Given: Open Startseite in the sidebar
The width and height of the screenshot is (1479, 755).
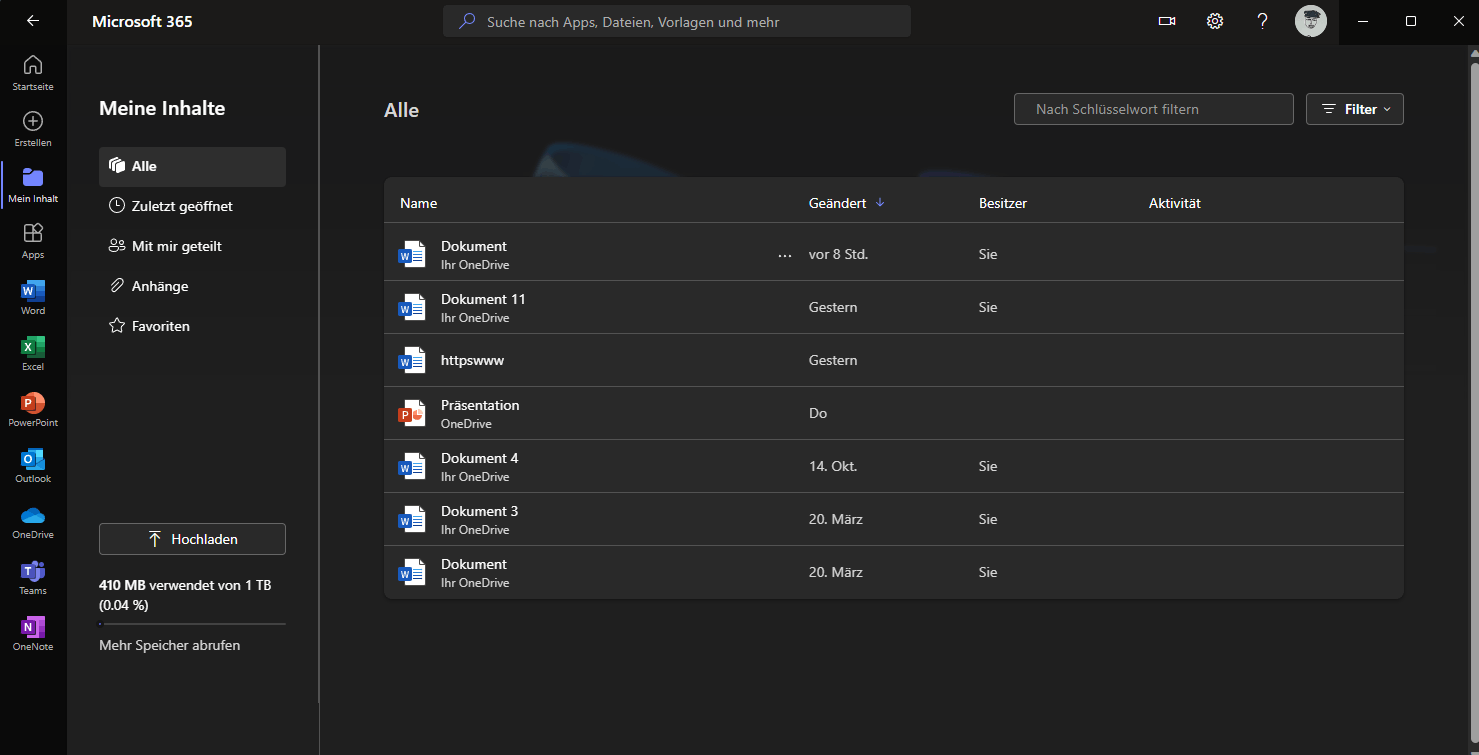Looking at the screenshot, I should tap(33, 73).
